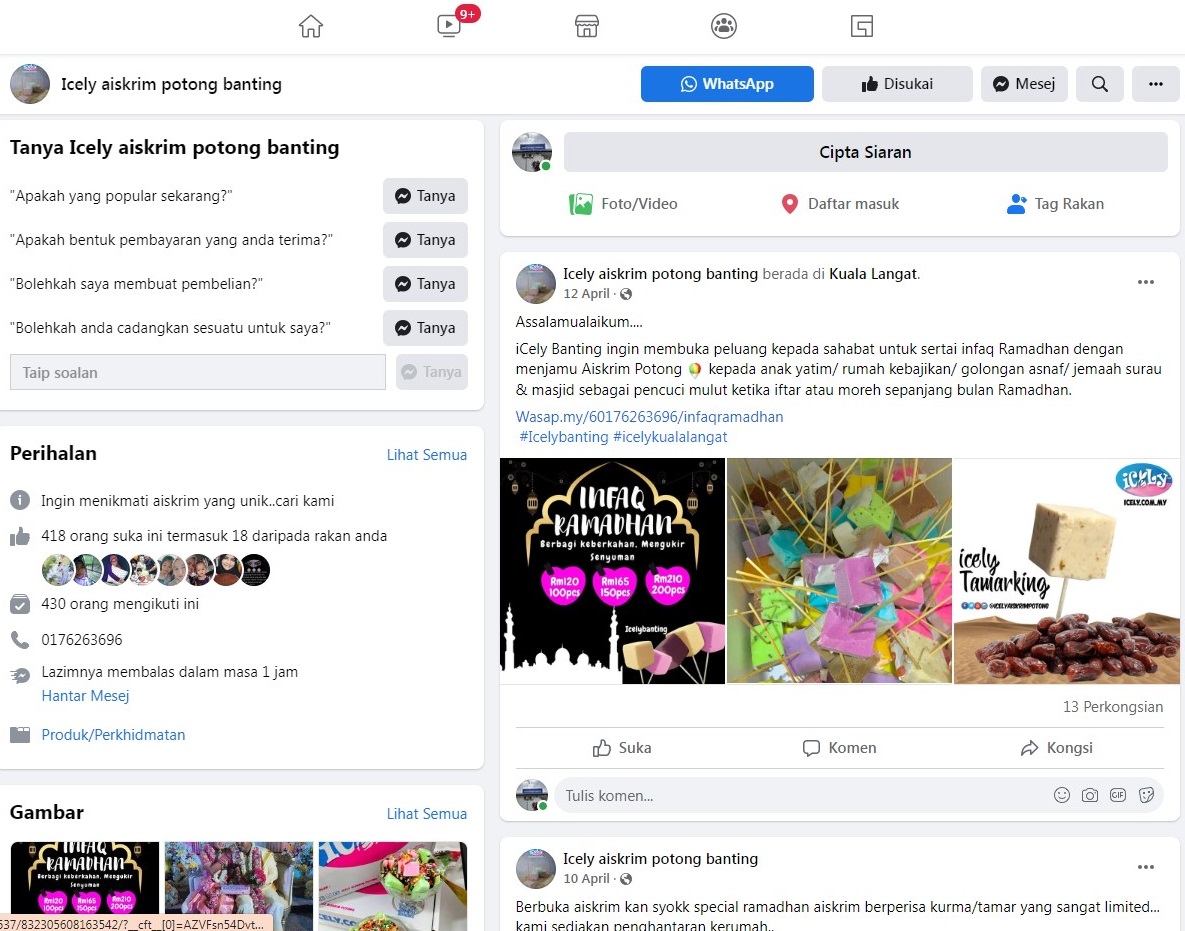Click the avatar beside Cipta Siaran
Image resolution: width=1185 pixels, height=931 pixels.
point(532,152)
